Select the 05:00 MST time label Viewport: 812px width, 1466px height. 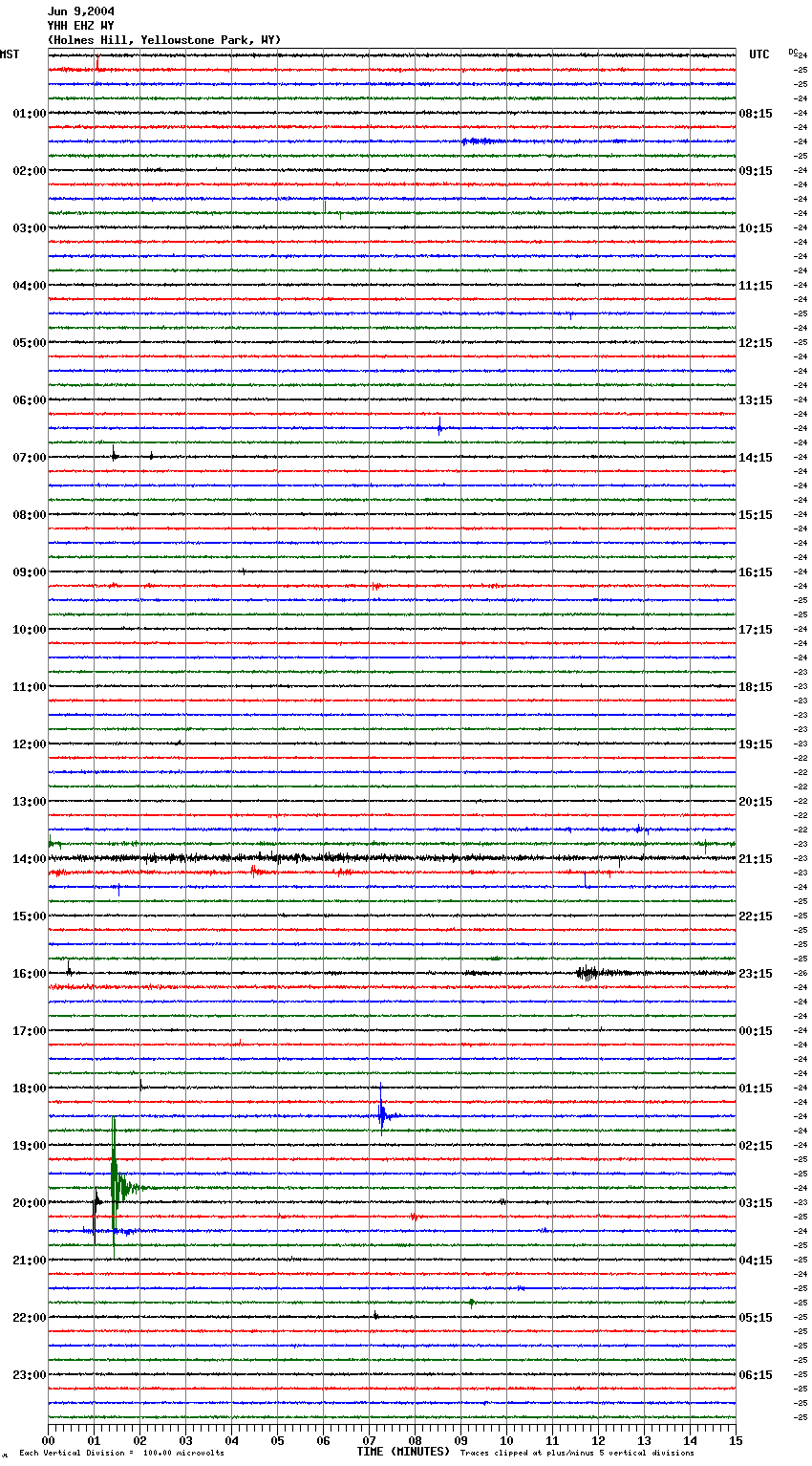(x=30, y=343)
